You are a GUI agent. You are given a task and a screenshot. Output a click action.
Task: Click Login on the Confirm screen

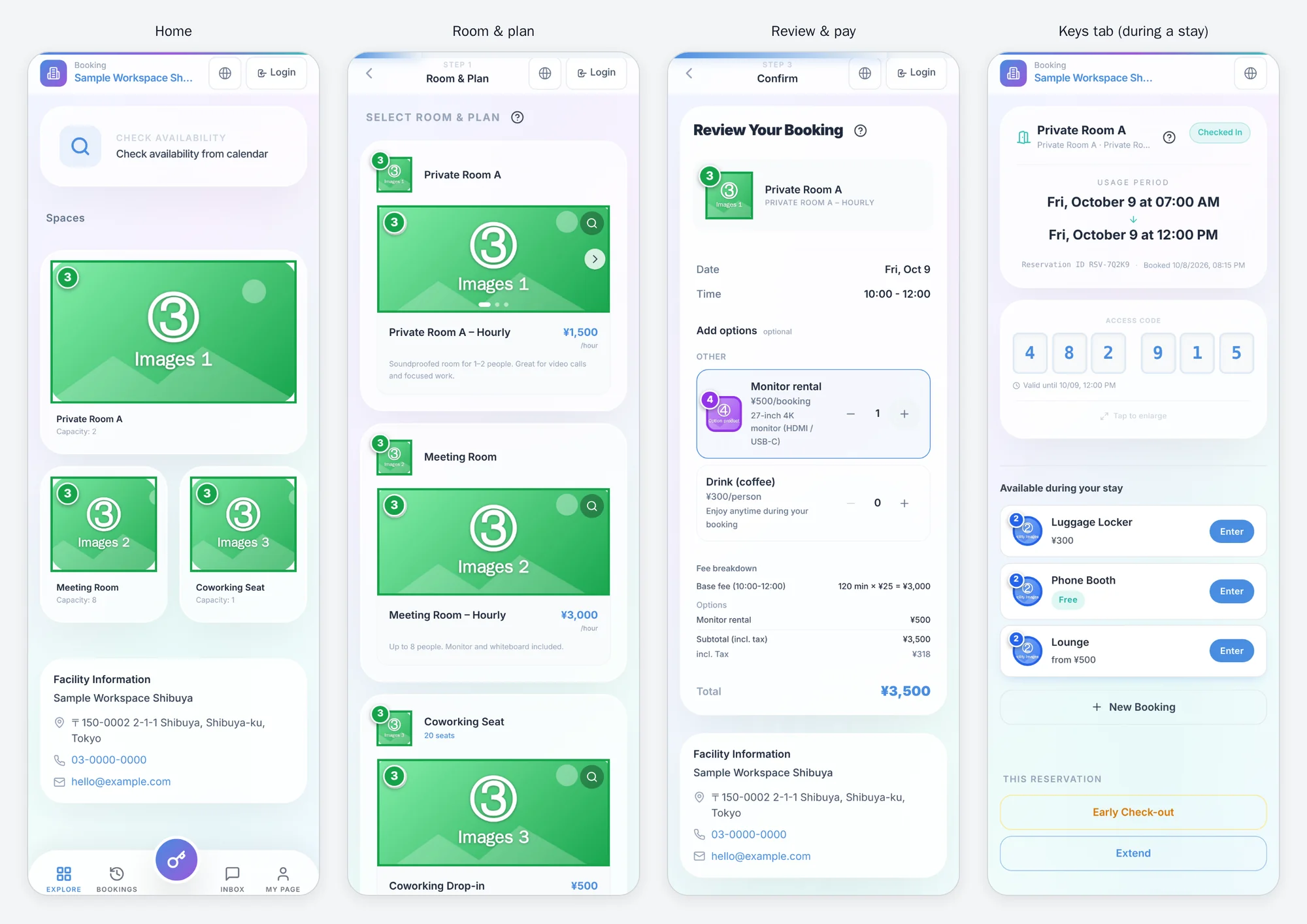[x=916, y=73]
